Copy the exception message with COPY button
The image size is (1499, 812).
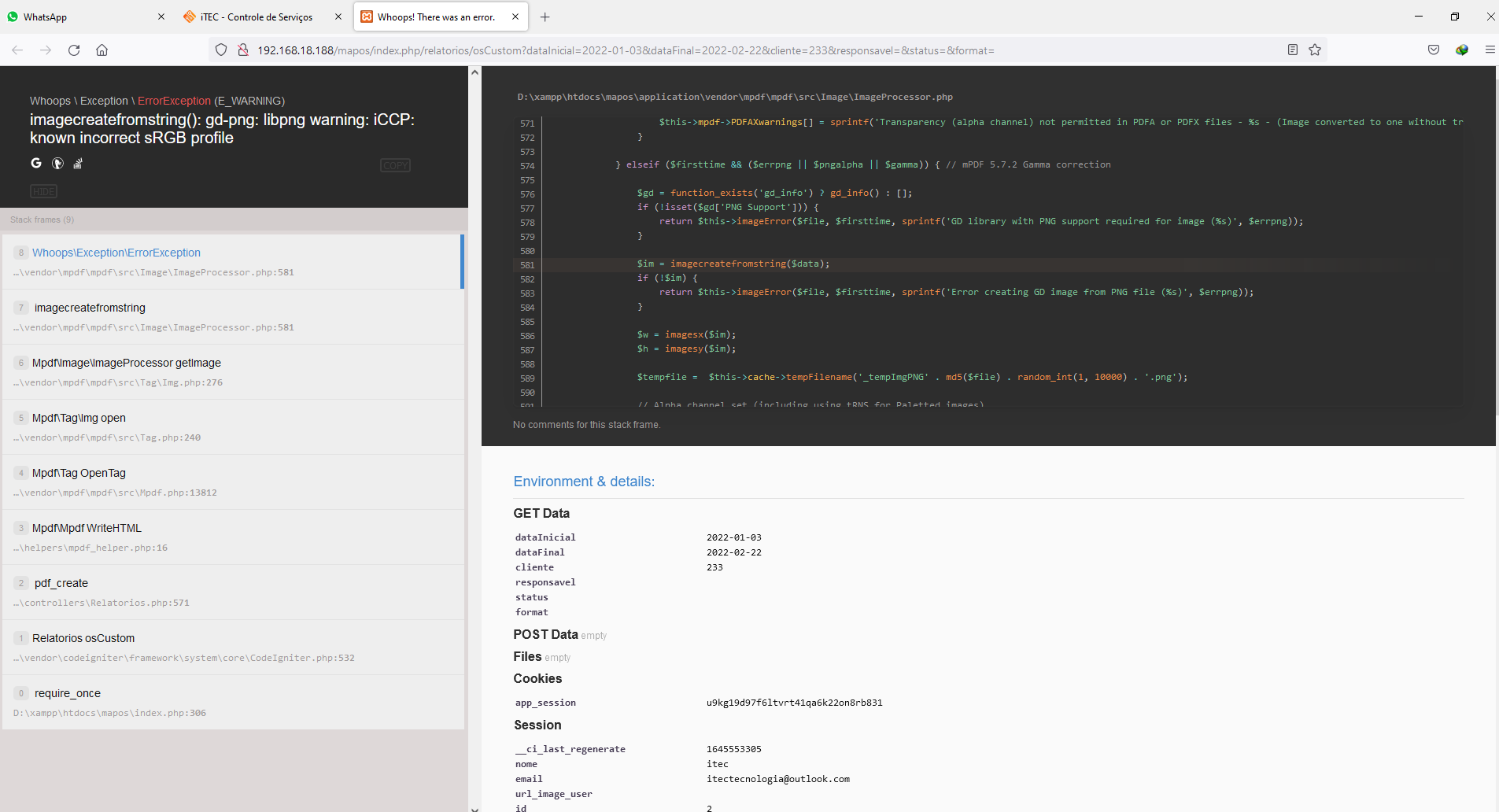pos(395,165)
